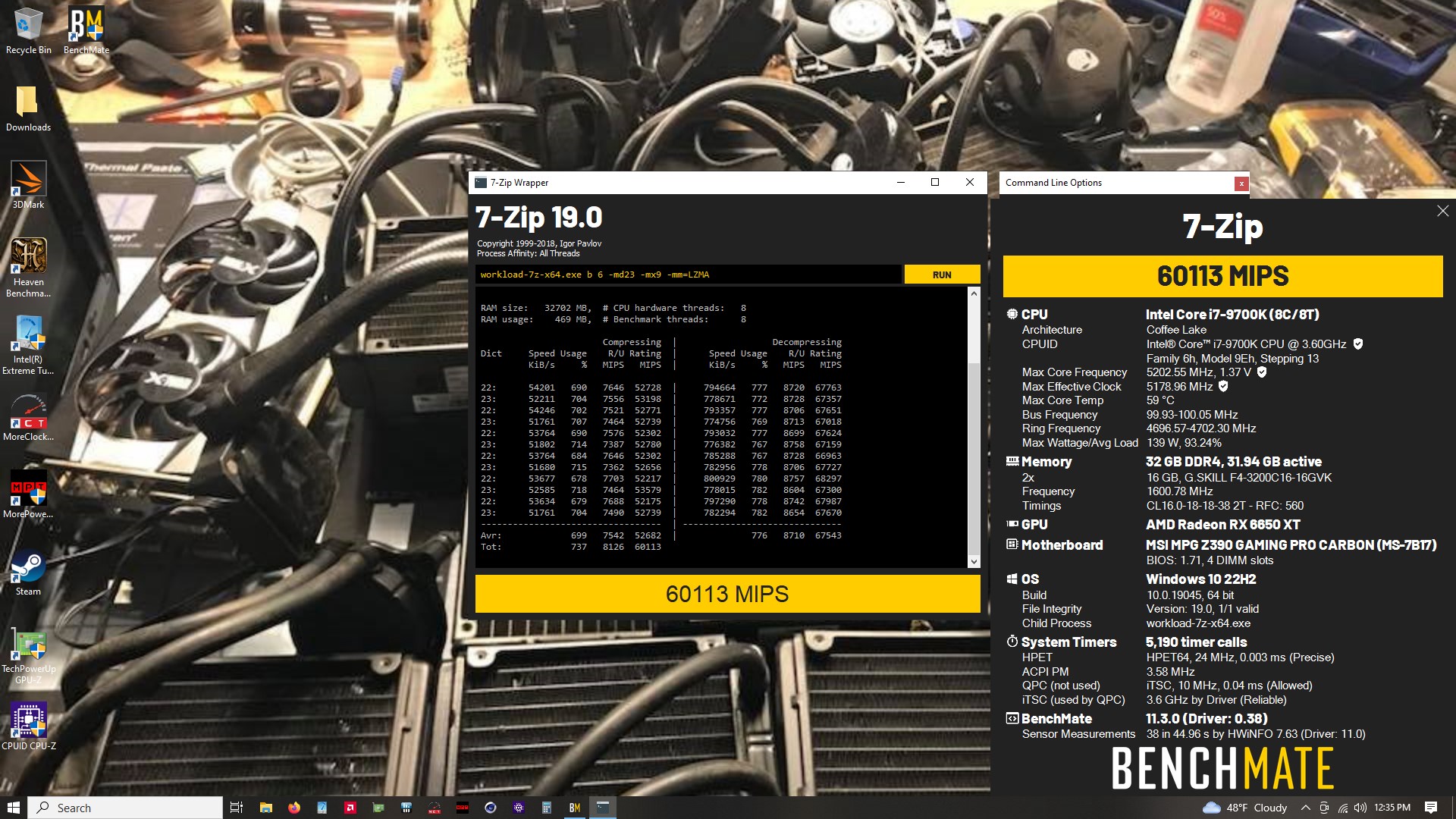Viewport: 1456px width, 819px height.
Task: Open the notification Action Center icon
Action: point(1431,808)
